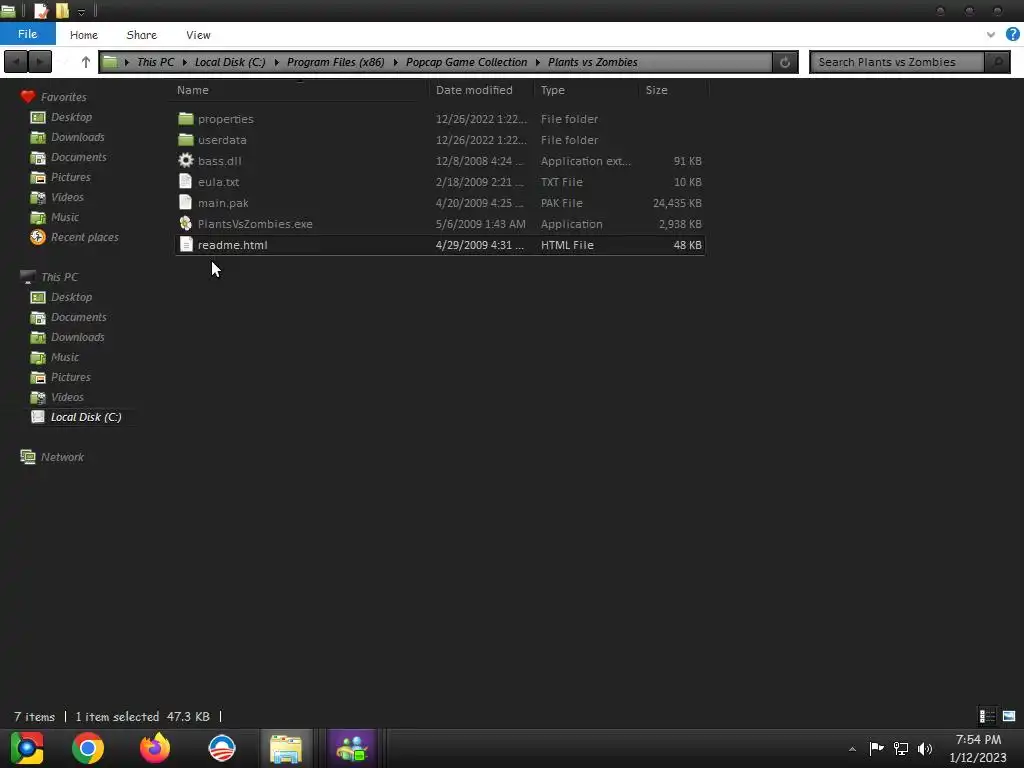Image resolution: width=1024 pixels, height=768 pixels.
Task: Open Documents under This PC
Action: [78, 317]
